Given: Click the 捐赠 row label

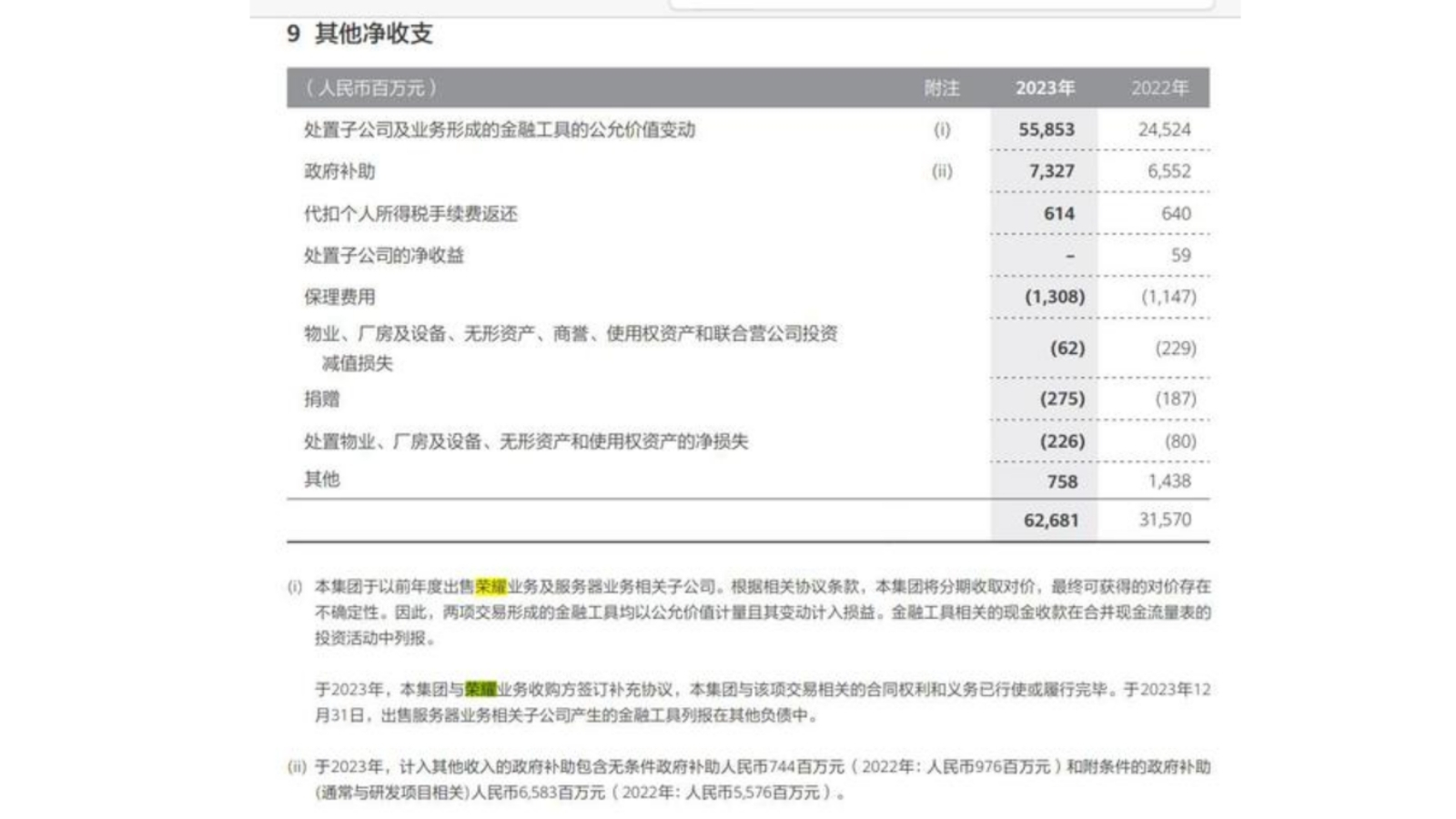Looking at the screenshot, I should [321, 399].
